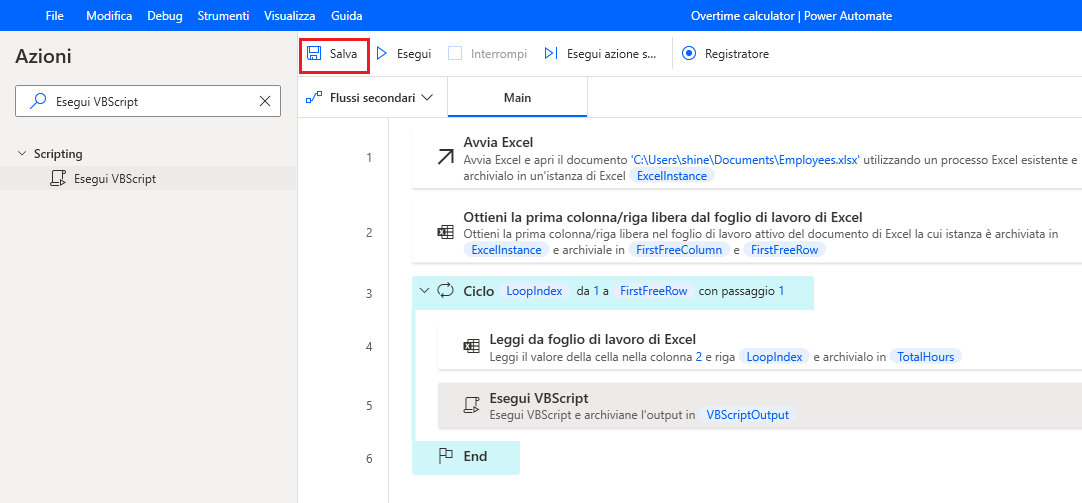Click the Azioni panel heading
The height and width of the screenshot is (503, 1082).
43,57
